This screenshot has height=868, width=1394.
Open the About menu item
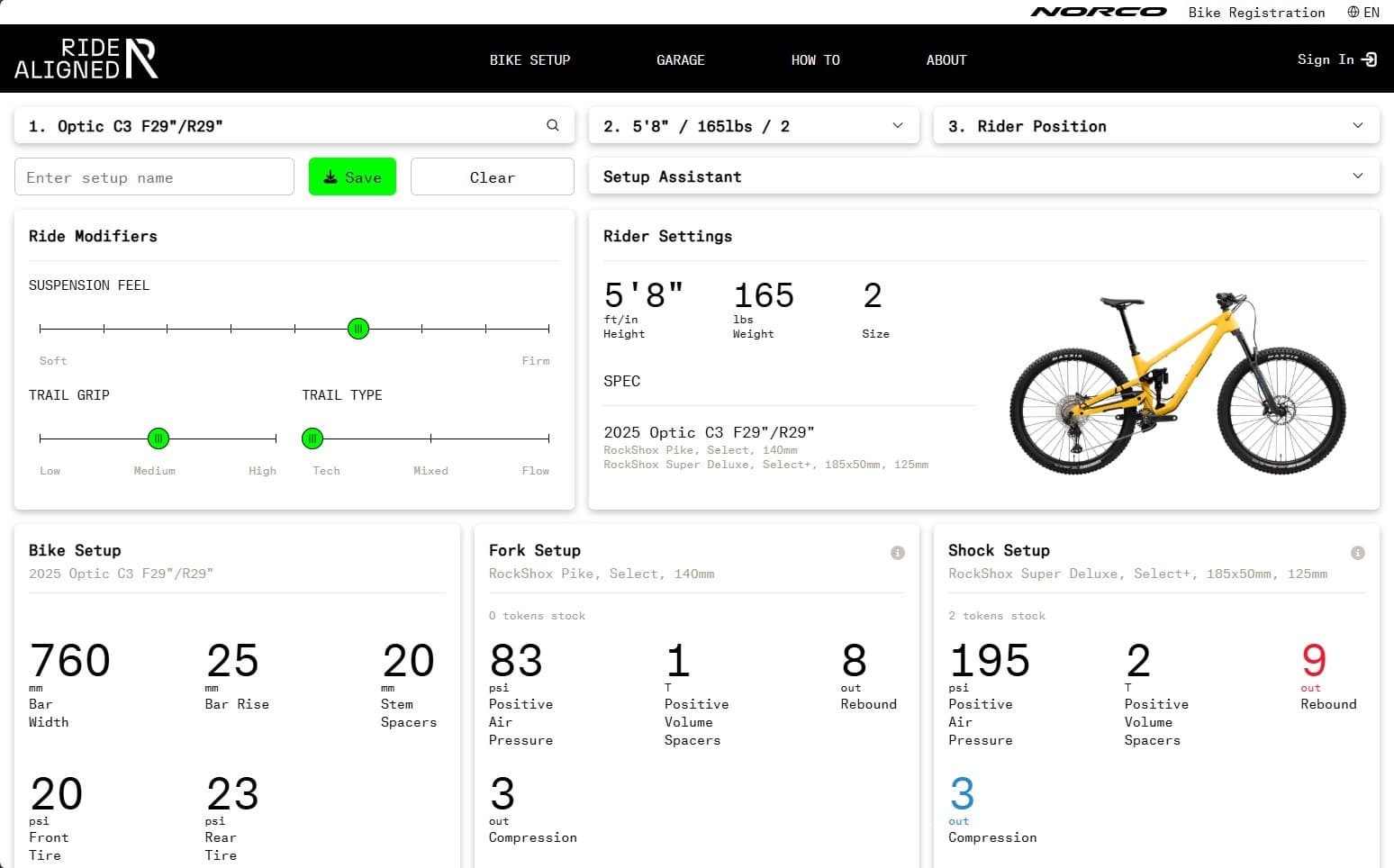click(946, 59)
